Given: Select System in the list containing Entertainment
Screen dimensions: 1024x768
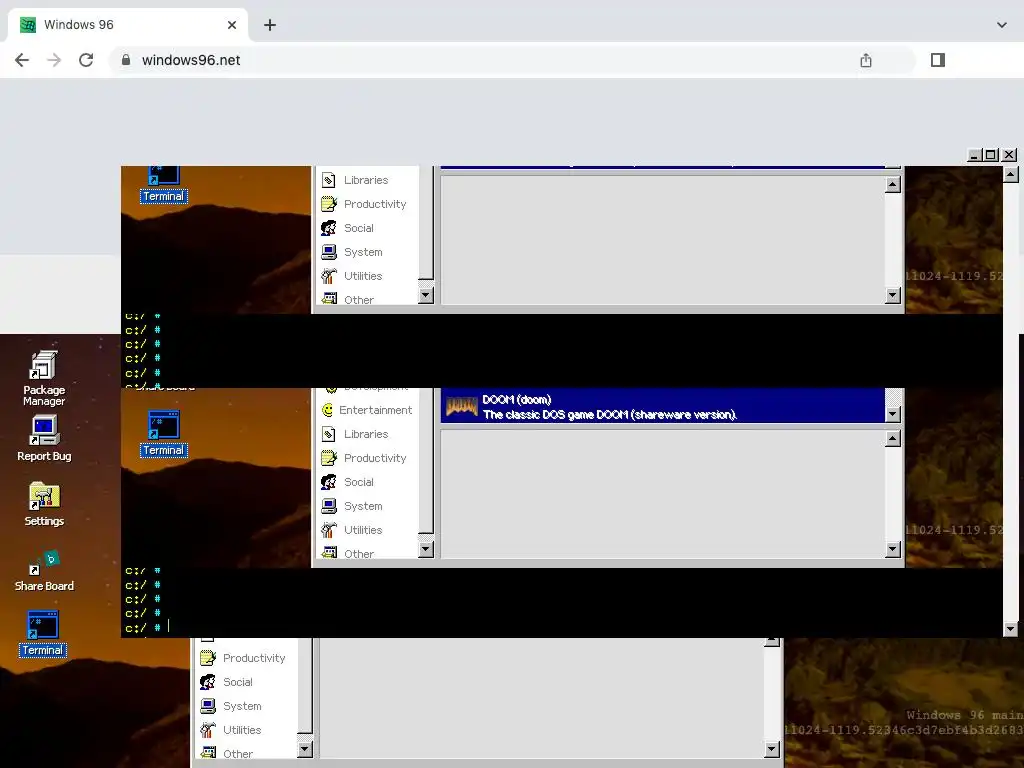Looking at the screenshot, I should [363, 506].
